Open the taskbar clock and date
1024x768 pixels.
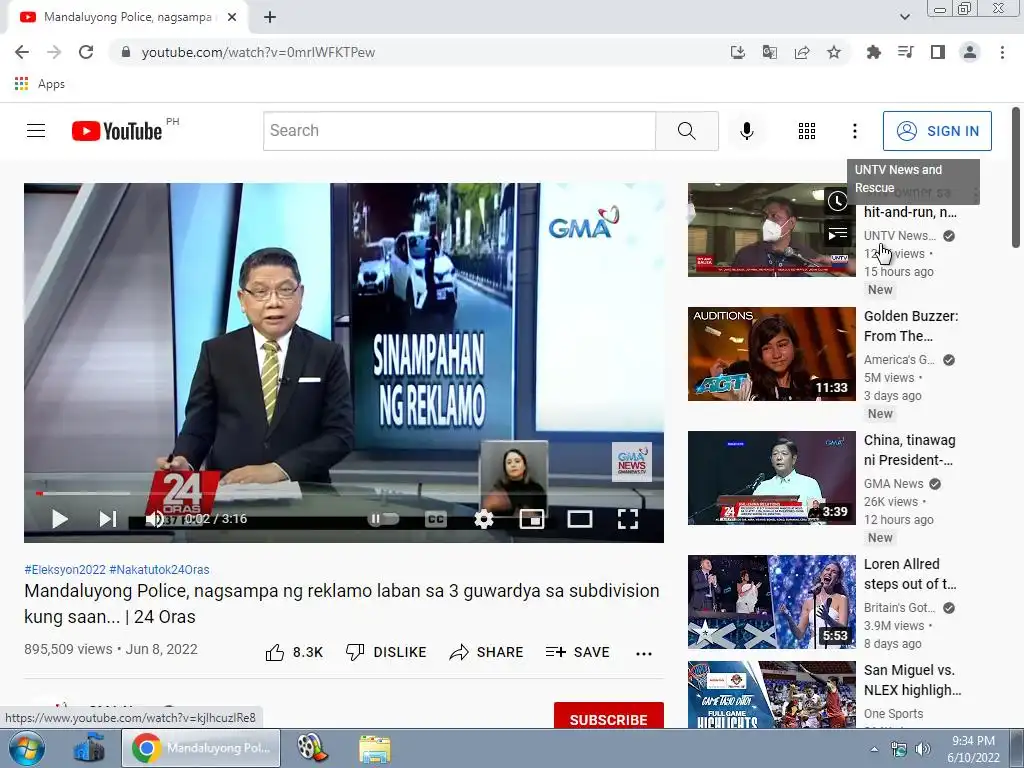click(974, 749)
